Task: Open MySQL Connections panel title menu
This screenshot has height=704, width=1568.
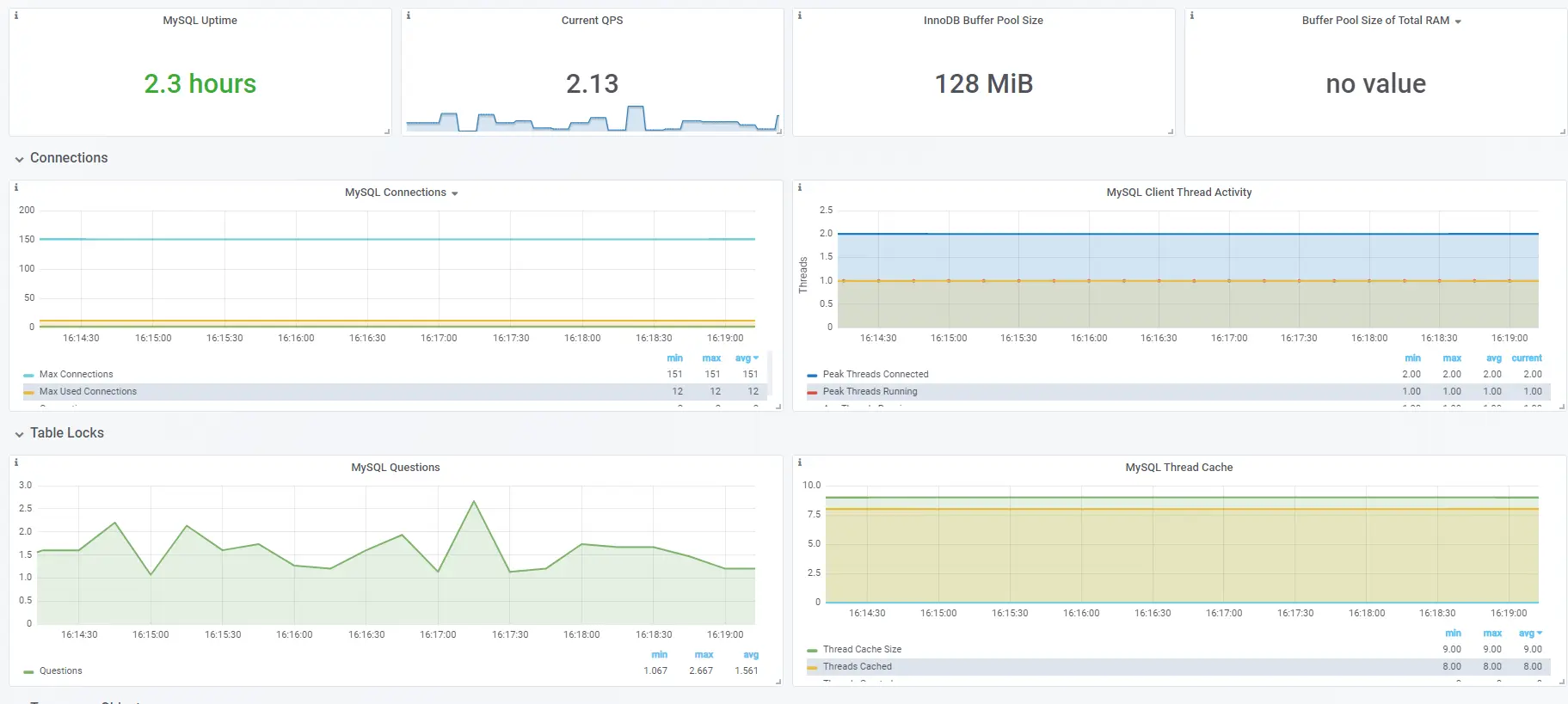Action: [401, 193]
